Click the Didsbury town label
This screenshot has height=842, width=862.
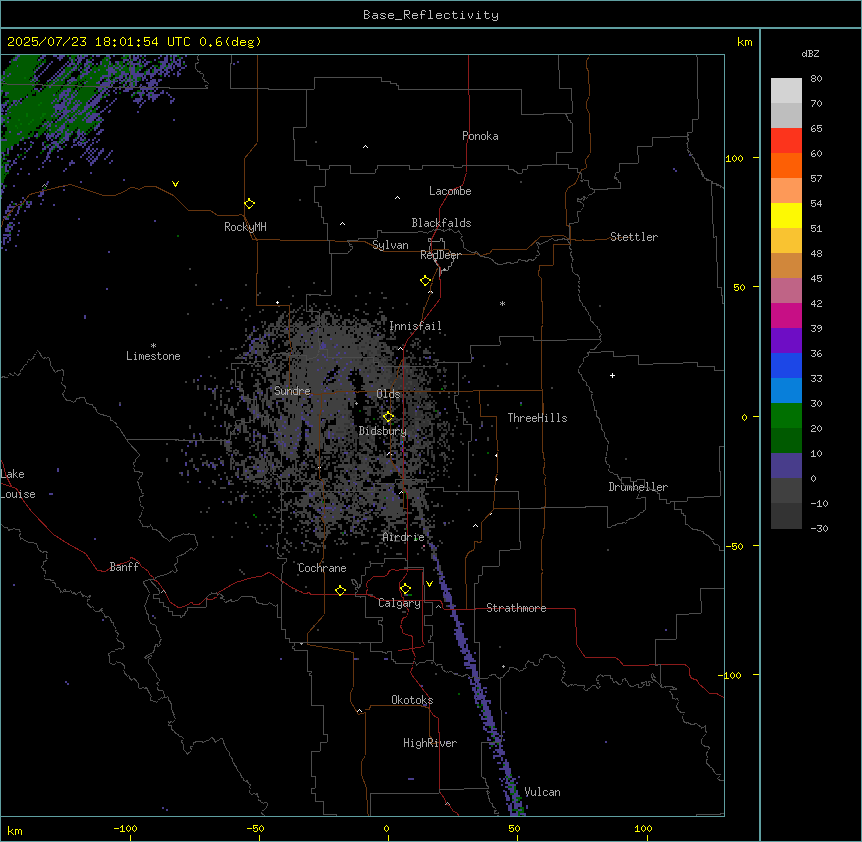[383, 431]
